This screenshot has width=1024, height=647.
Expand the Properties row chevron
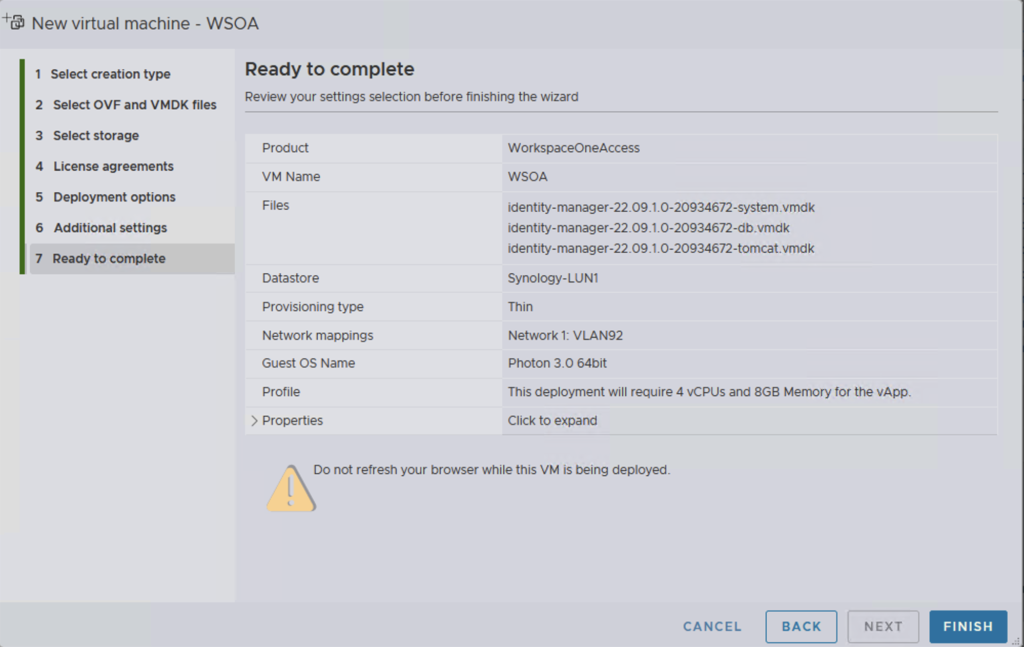point(253,421)
